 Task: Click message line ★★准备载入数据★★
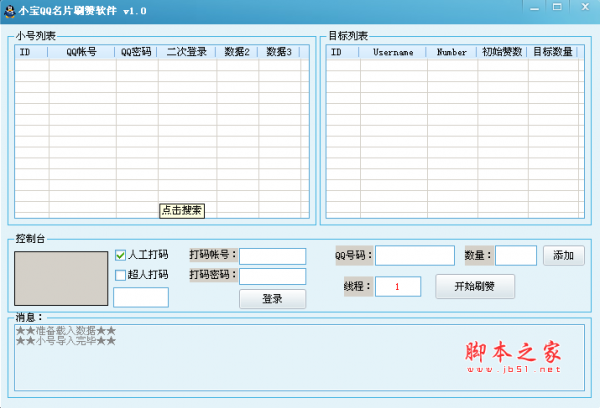tap(66, 331)
